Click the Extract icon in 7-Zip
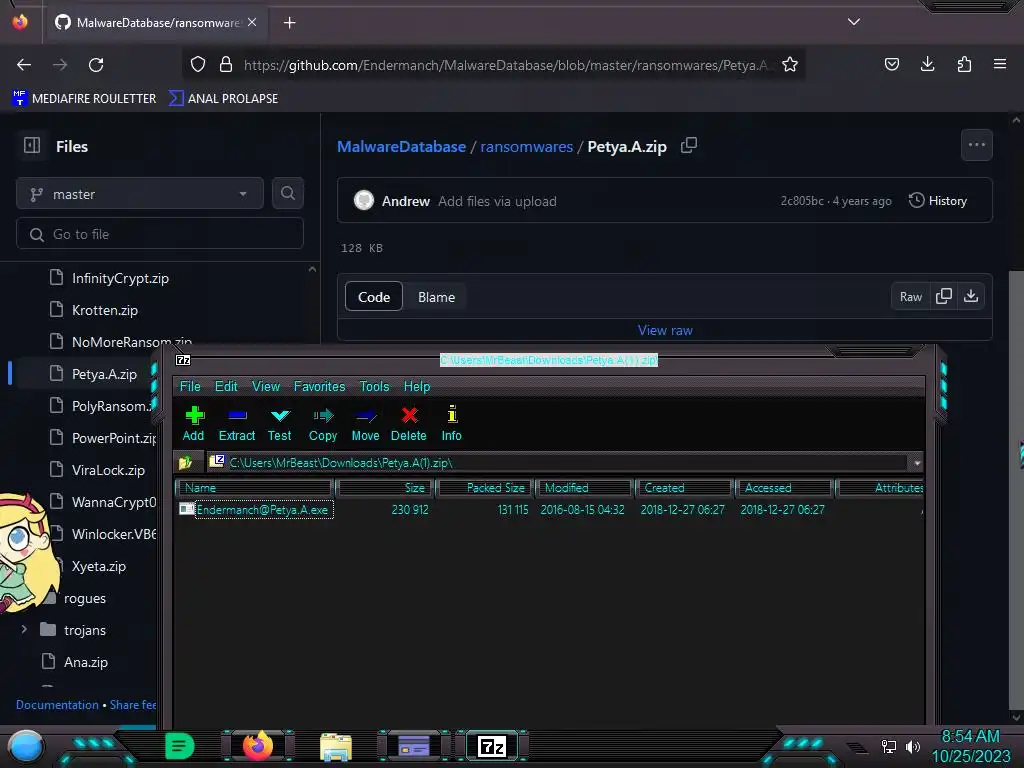1024x768 pixels. (237, 424)
